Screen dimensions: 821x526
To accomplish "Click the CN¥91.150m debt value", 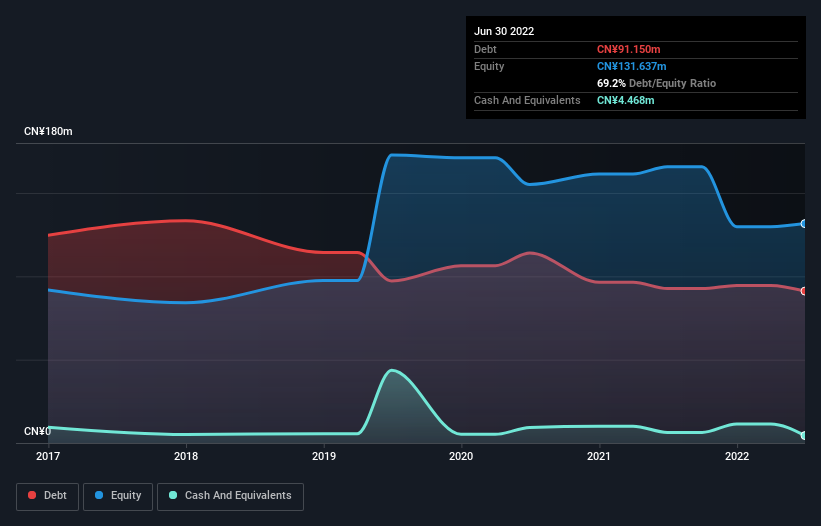I will tap(629, 49).
